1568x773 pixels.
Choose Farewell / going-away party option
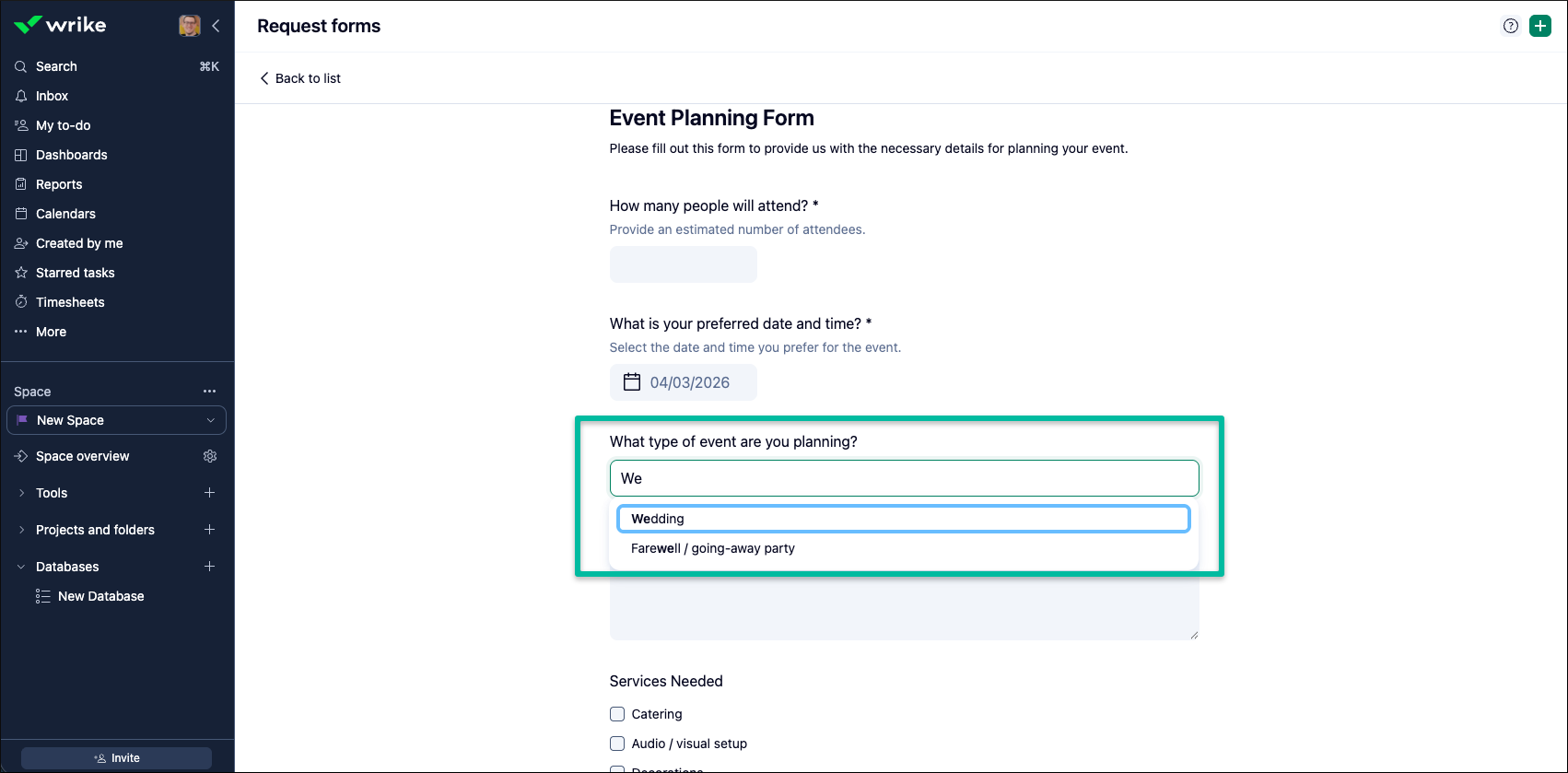[x=713, y=548]
